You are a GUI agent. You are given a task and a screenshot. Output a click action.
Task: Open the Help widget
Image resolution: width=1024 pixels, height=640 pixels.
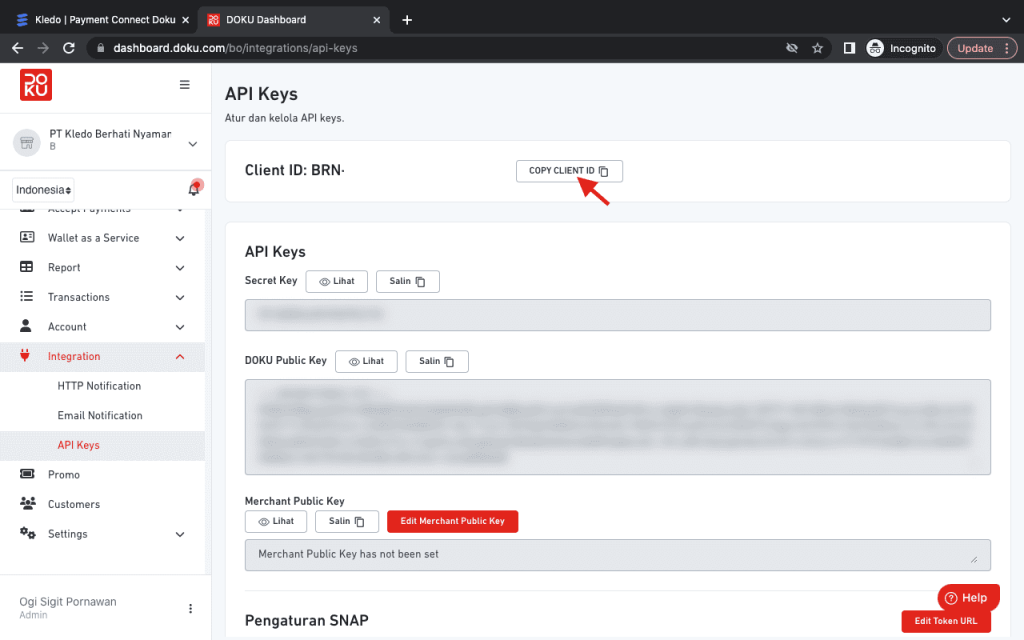coord(968,598)
